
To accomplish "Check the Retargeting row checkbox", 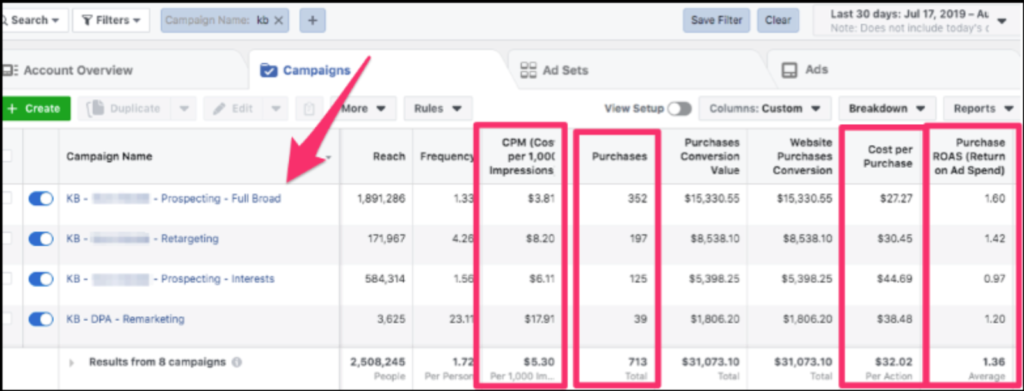I will (6, 239).
